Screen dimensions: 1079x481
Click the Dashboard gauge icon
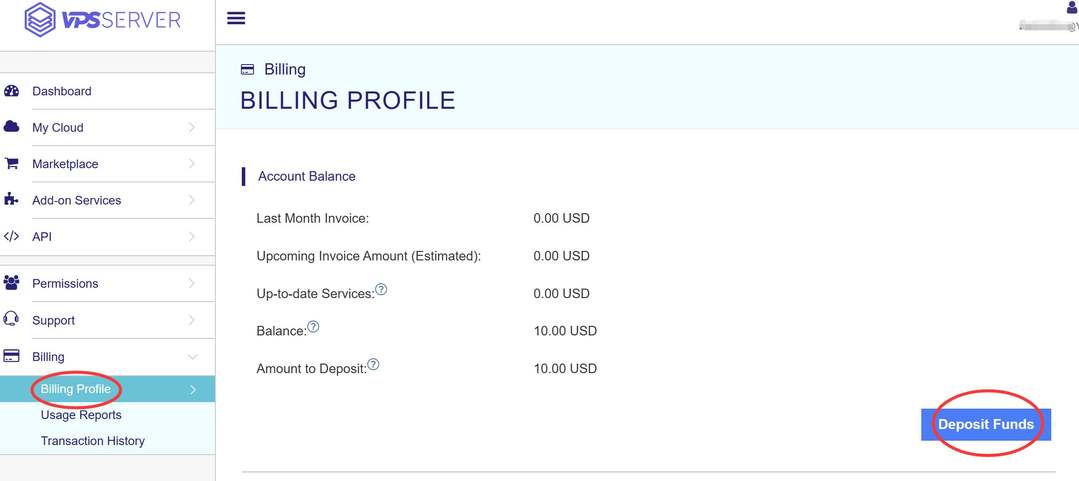coord(11,91)
